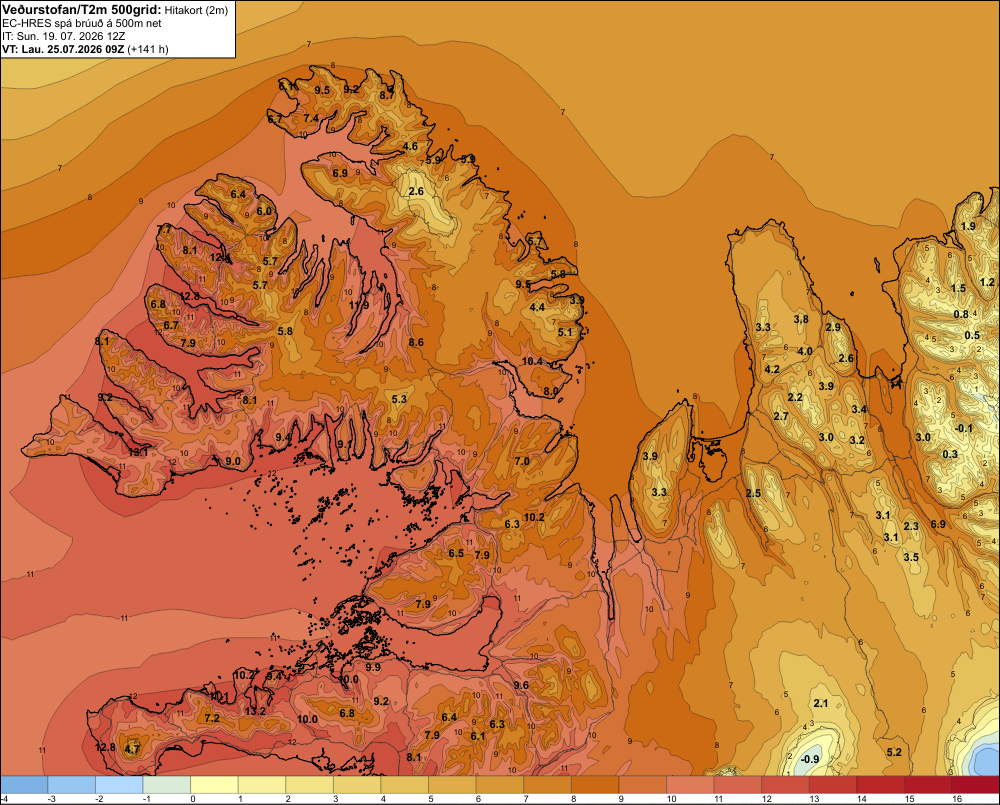Click the -0.1 temperature value in east mountains
Image resolution: width=1000 pixels, height=805 pixels.
[x=964, y=428]
